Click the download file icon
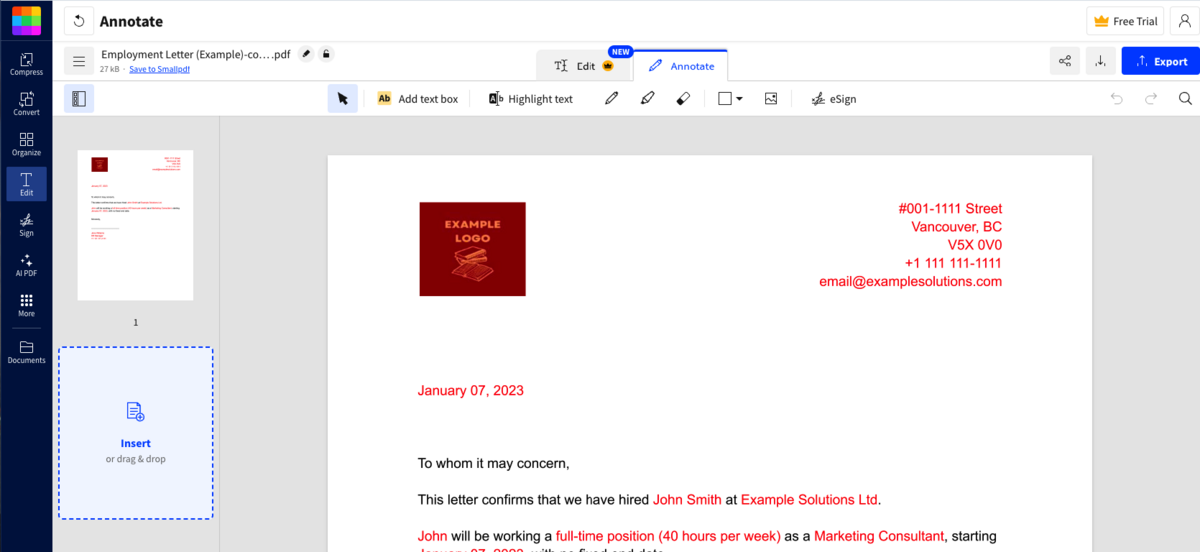The image size is (1200, 552). click(x=1100, y=61)
